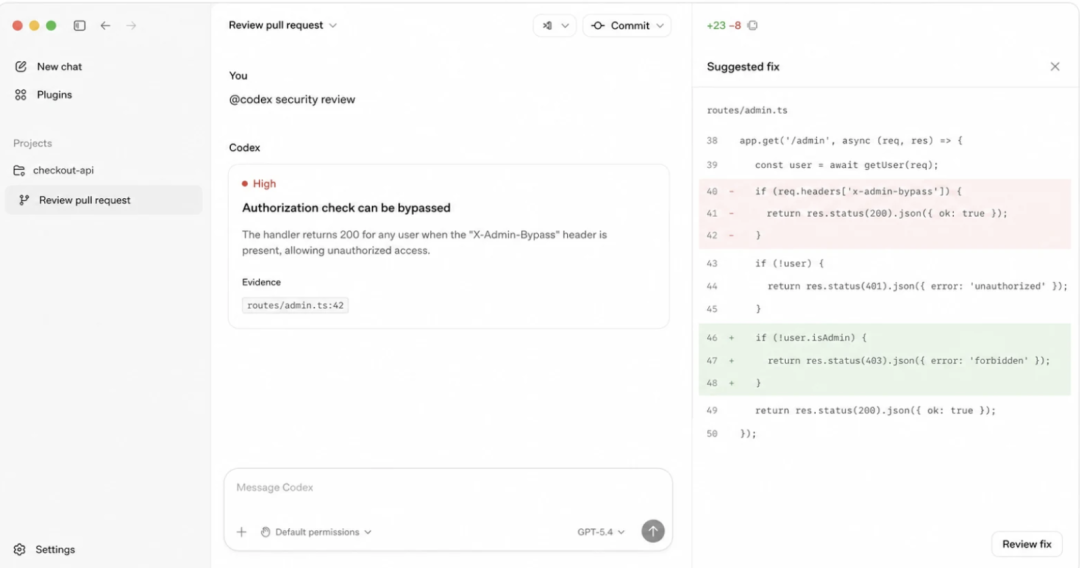Open GPT-5.4 model selector
Screen dimensions: 1080x568
point(601,532)
